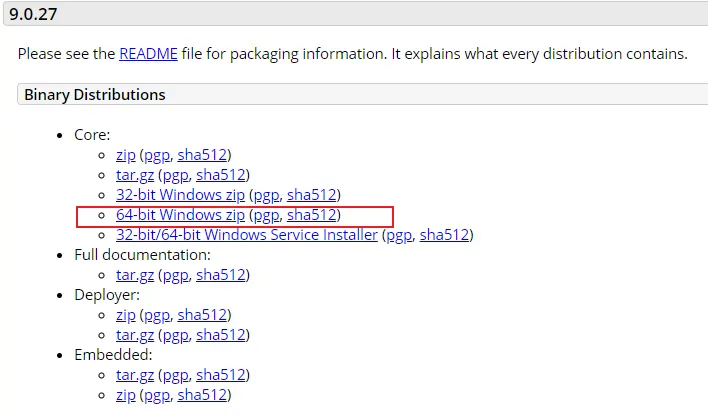Viewport: 708px width, 418px height.
Task: Open pgp signature for Deployer tar.gz
Action: 176,335
